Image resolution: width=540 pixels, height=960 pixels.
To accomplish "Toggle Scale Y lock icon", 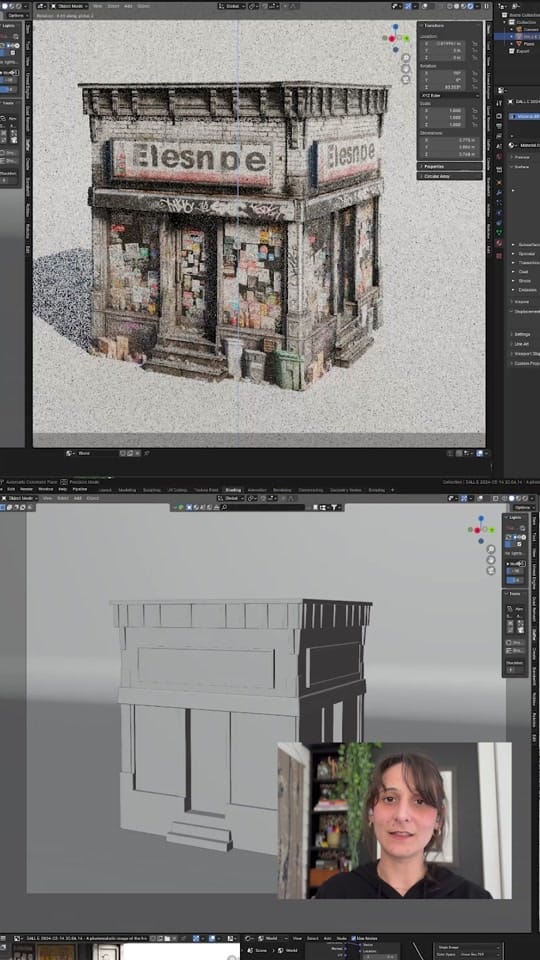I will 475,118.
